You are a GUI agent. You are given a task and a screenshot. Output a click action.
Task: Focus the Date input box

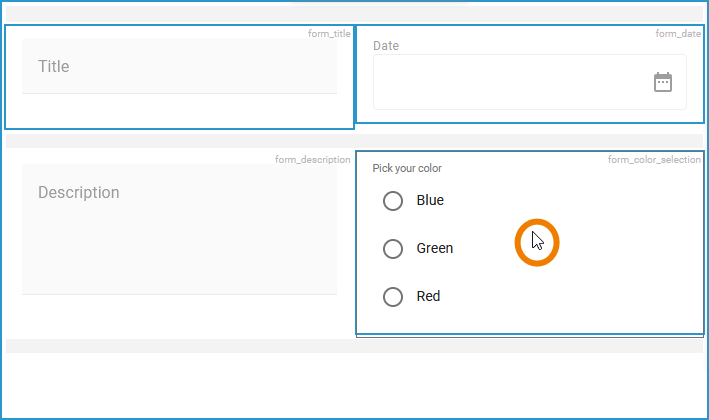[x=510, y=82]
